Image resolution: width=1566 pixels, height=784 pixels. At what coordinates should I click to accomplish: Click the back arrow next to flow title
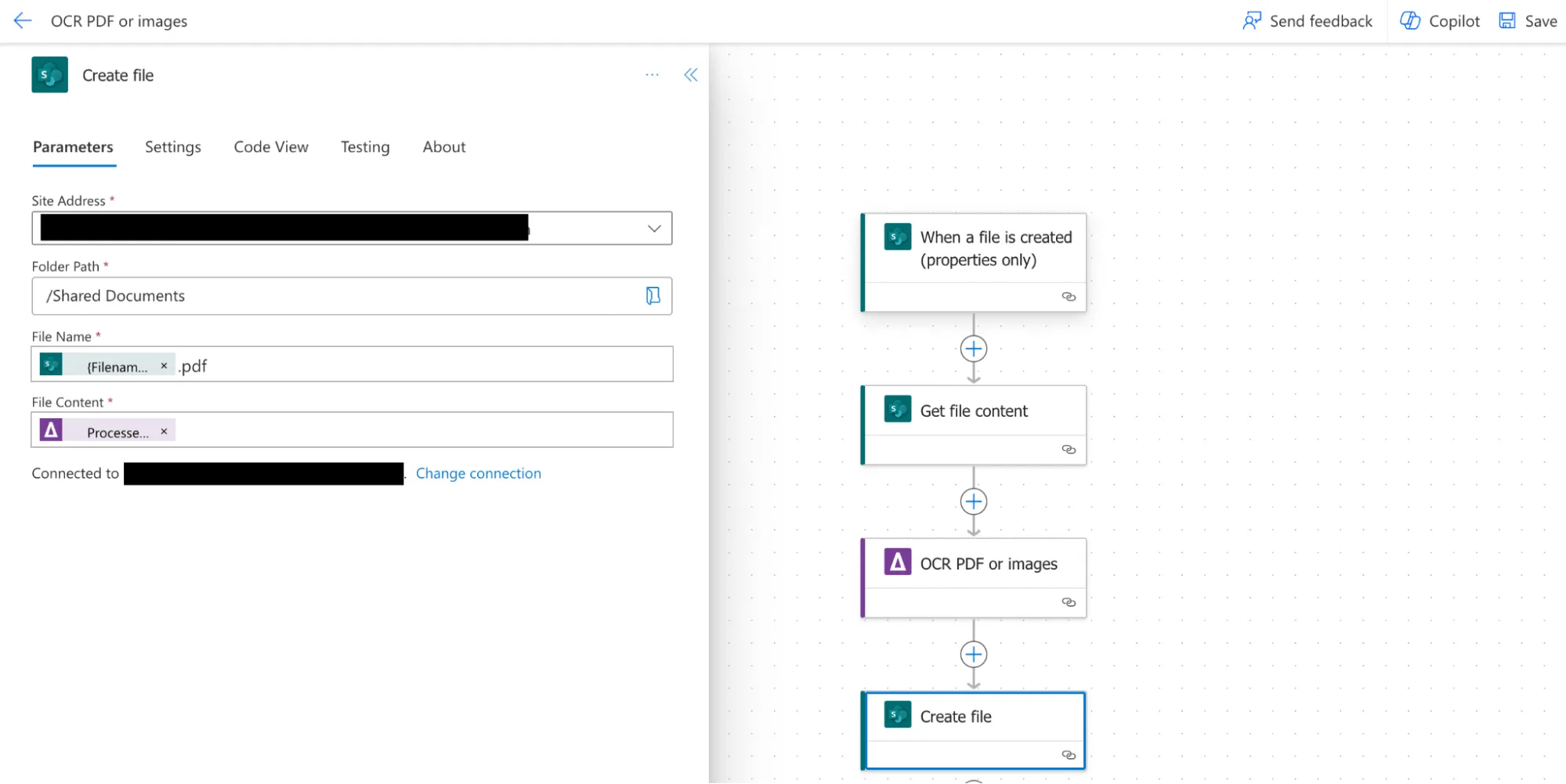(23, 21)
